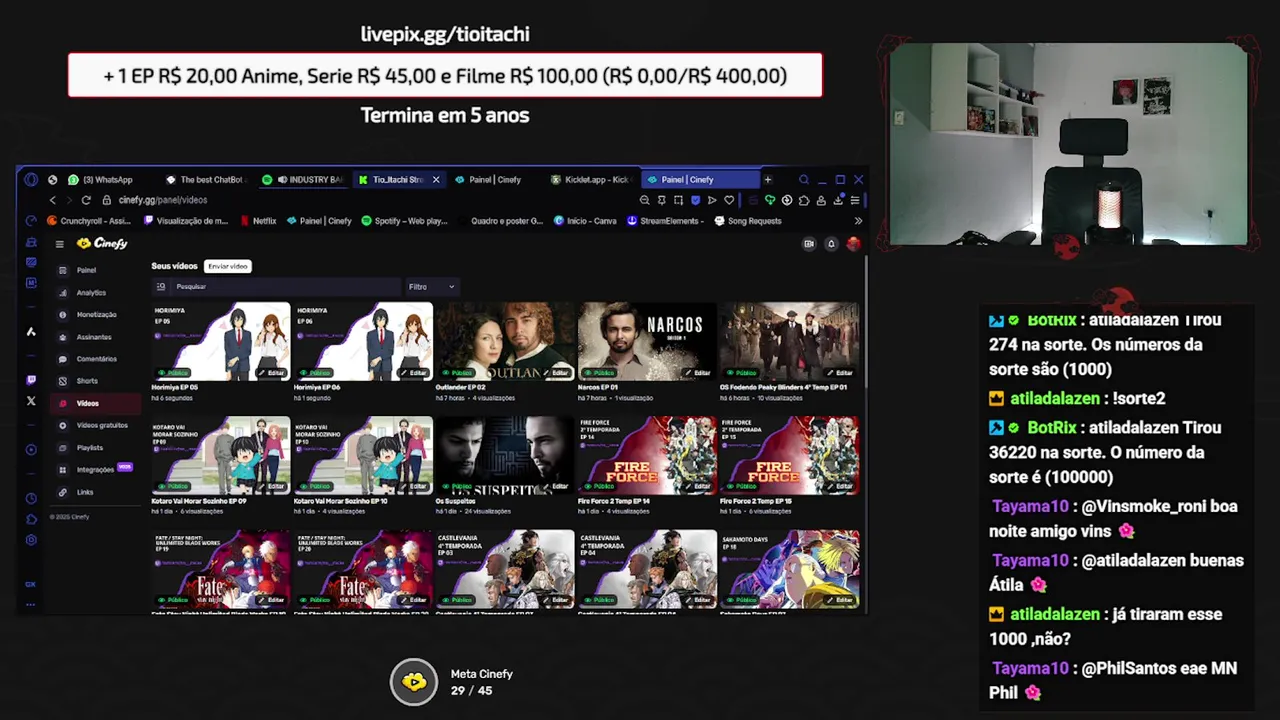Click the Enviar vídeo button
The image size is (1280, 720).
tap(227, 266)
